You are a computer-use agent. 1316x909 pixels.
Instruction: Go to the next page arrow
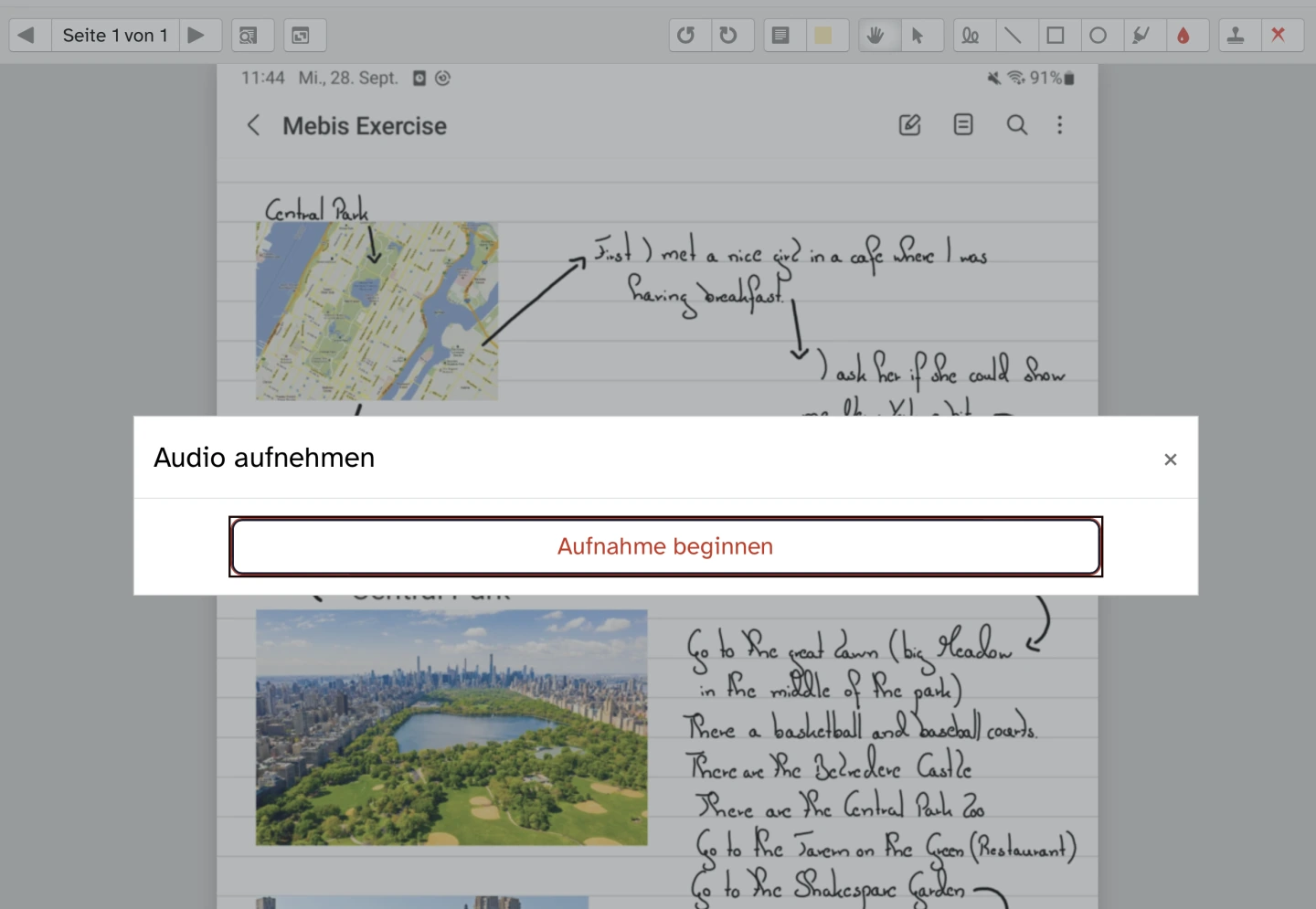tap(196, 36)
